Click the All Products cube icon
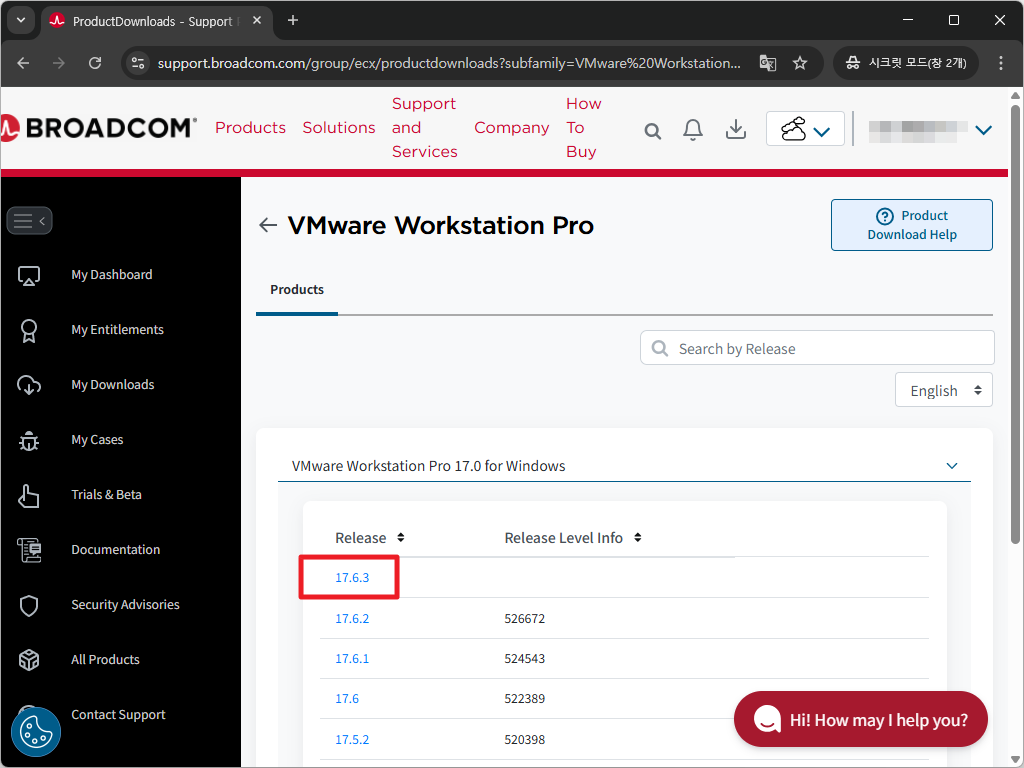The image size is (1024, 768). coord(29,660)
